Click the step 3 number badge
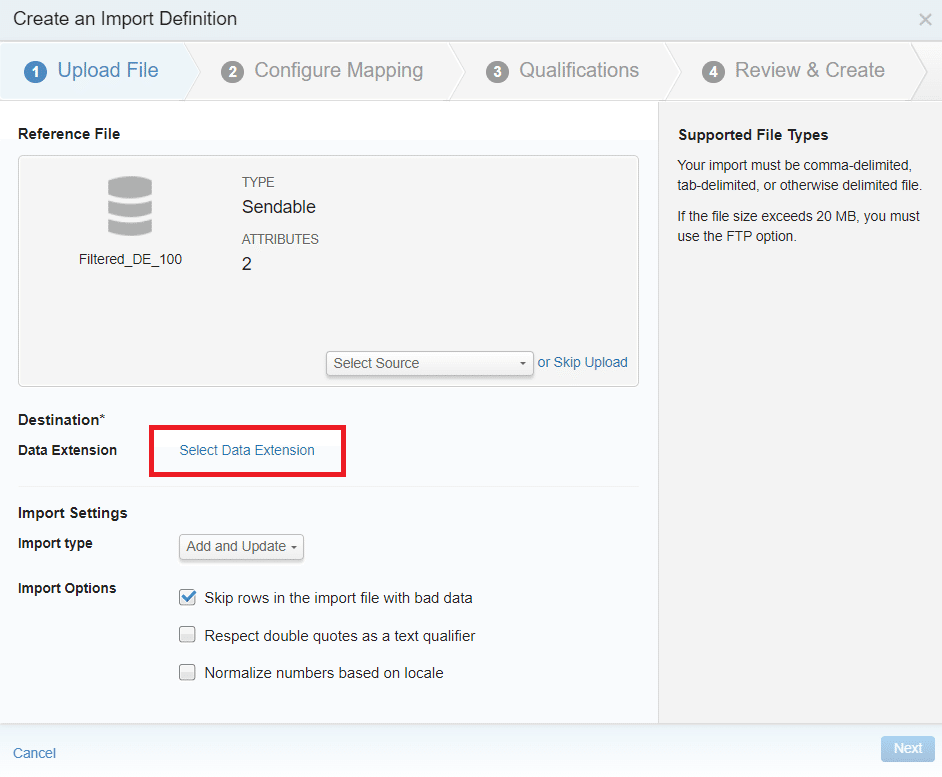 [x=497, y=72]
